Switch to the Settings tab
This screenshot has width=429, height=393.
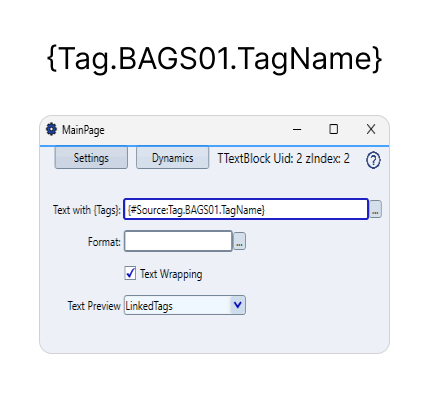click(91, 158)
